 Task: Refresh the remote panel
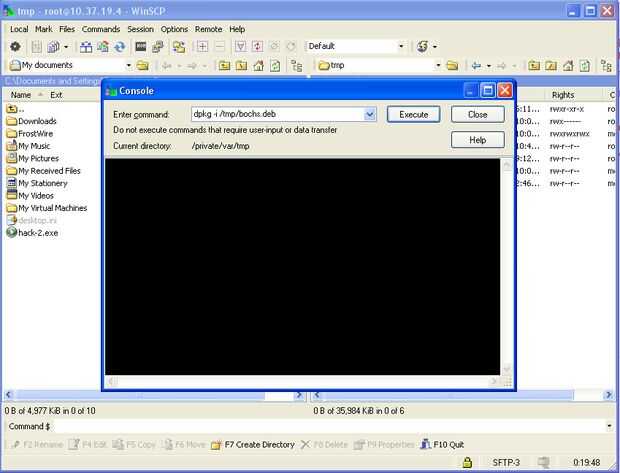(x=585, y=65)
